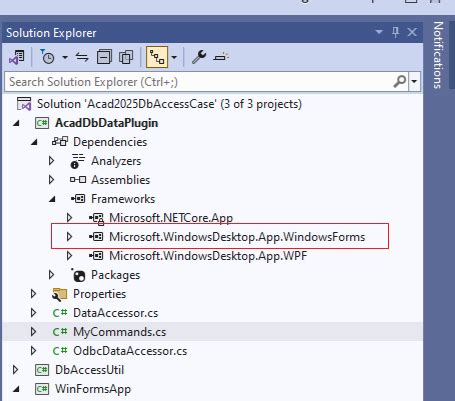
Task: Expand OdbcDataAccessor.cs file node
Action: click(x=33, y=351)
